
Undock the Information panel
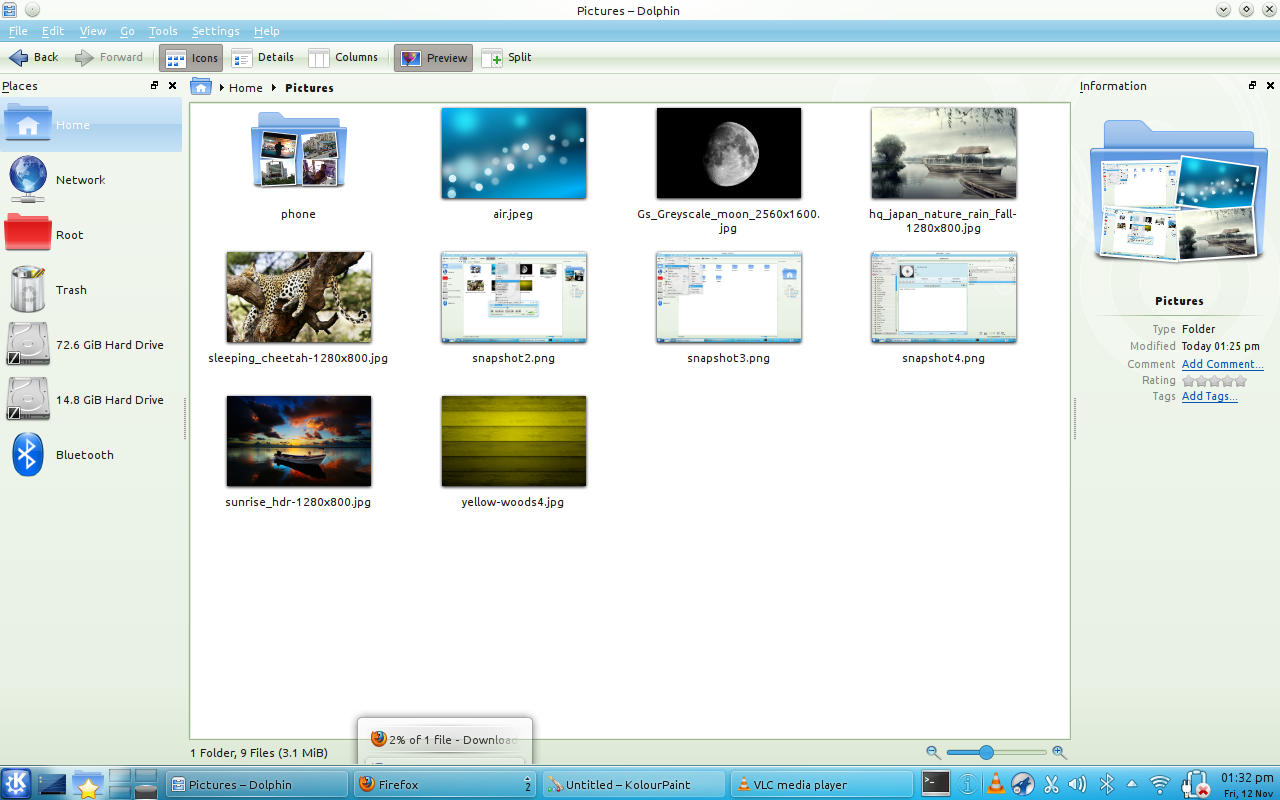[x=1253, y=86]
